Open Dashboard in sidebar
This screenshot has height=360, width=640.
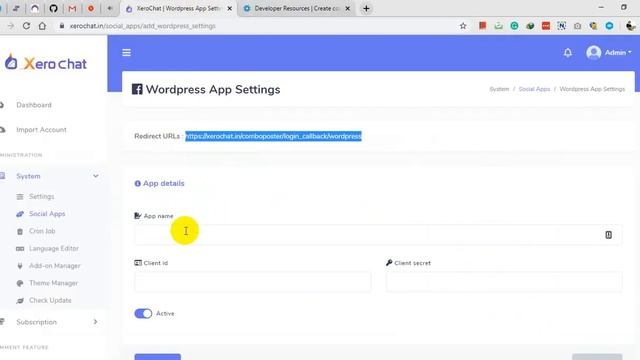(34, 105)
